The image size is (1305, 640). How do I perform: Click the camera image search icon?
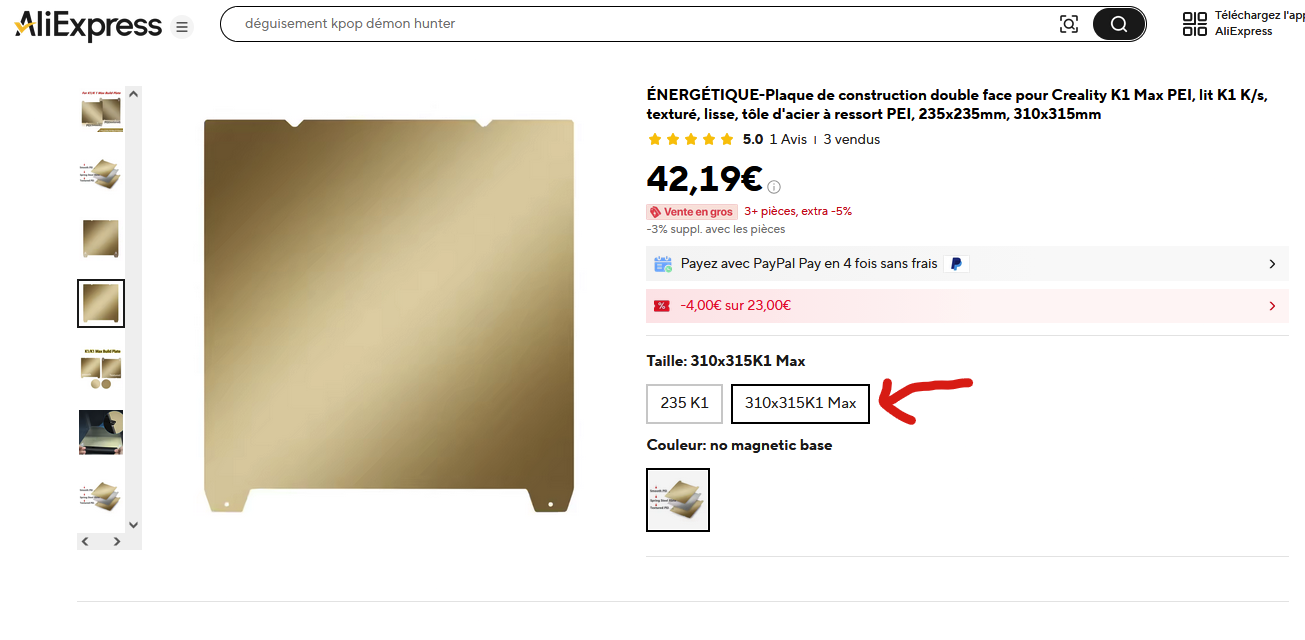(1069, 24)
